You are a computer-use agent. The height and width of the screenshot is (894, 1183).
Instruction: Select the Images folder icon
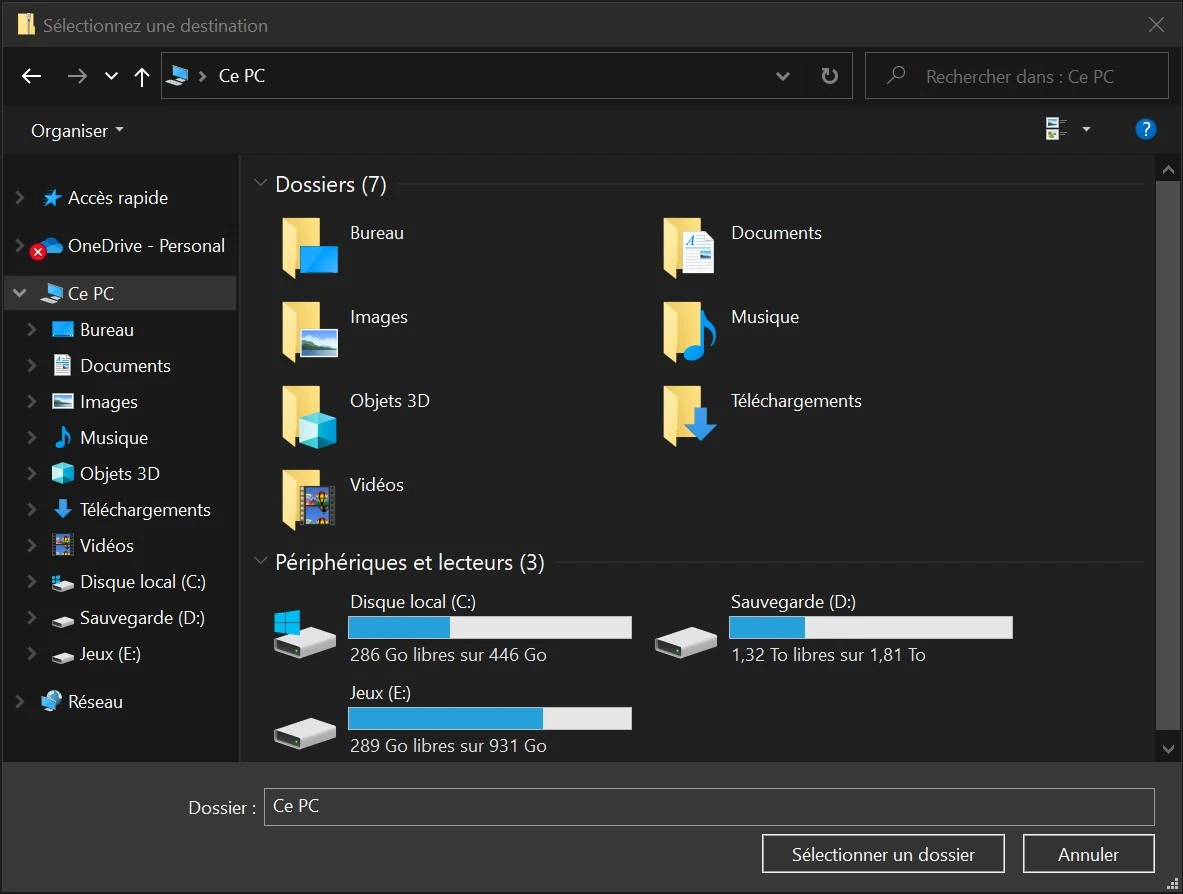(x=309, y=331)
